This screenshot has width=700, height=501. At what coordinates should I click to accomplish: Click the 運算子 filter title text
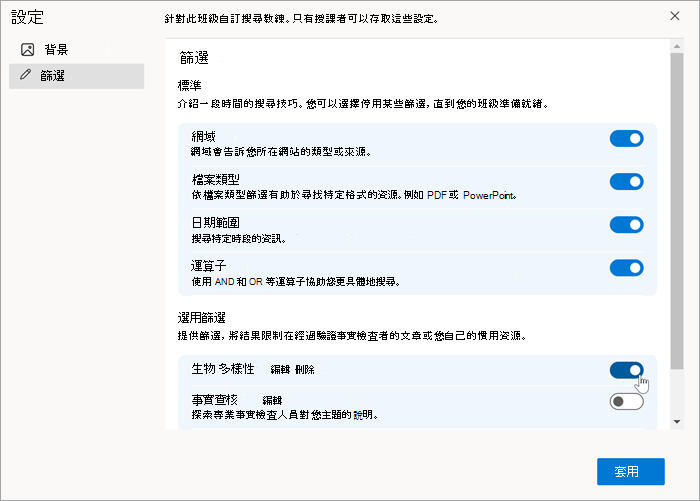click(209, 266)
